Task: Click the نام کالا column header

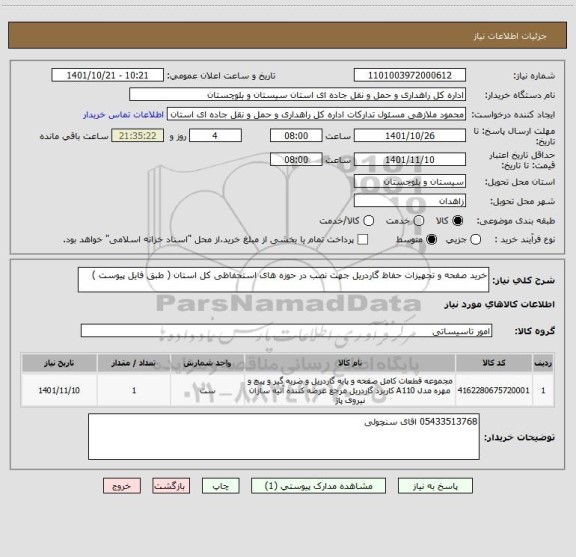Action: [350, 363]
